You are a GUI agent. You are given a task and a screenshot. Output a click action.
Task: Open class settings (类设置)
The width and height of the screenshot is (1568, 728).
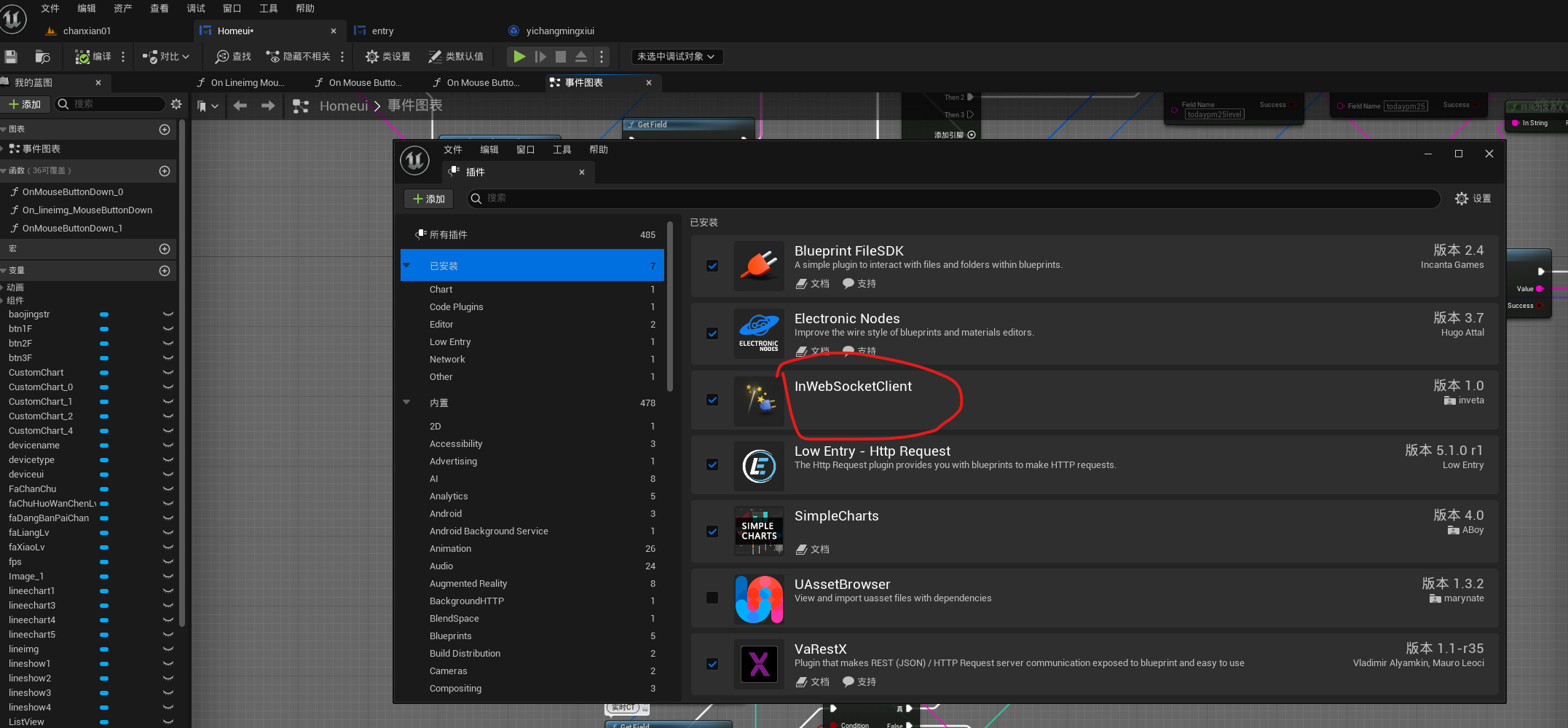pos(387,57)
